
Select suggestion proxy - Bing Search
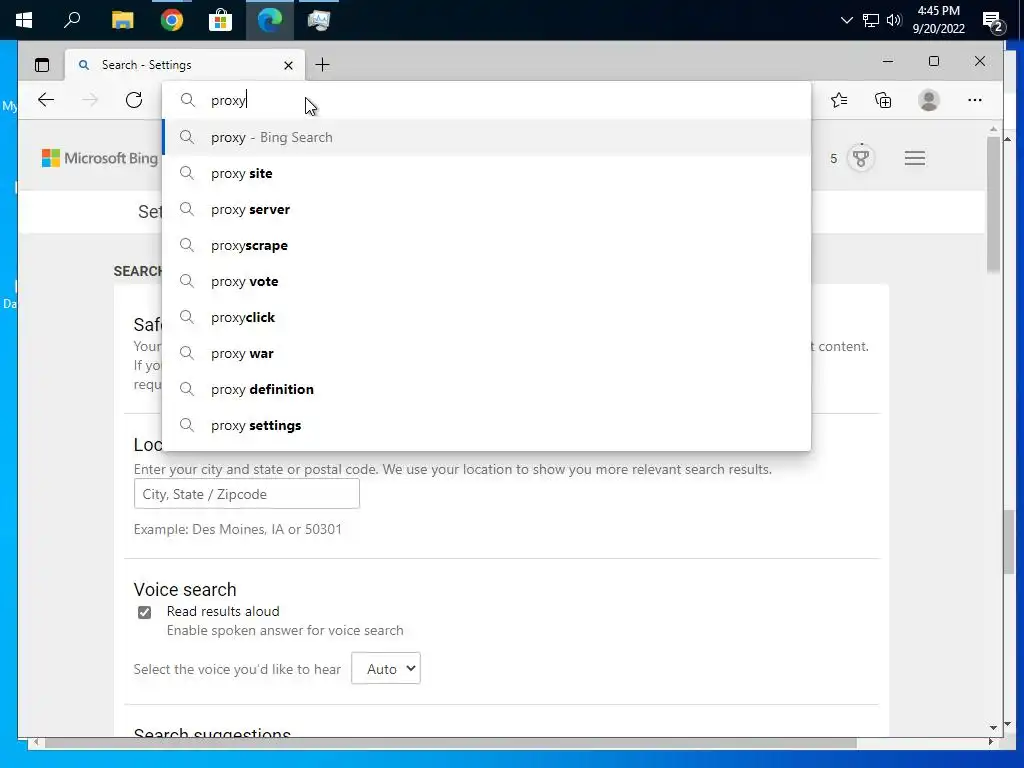pos(487,137)
